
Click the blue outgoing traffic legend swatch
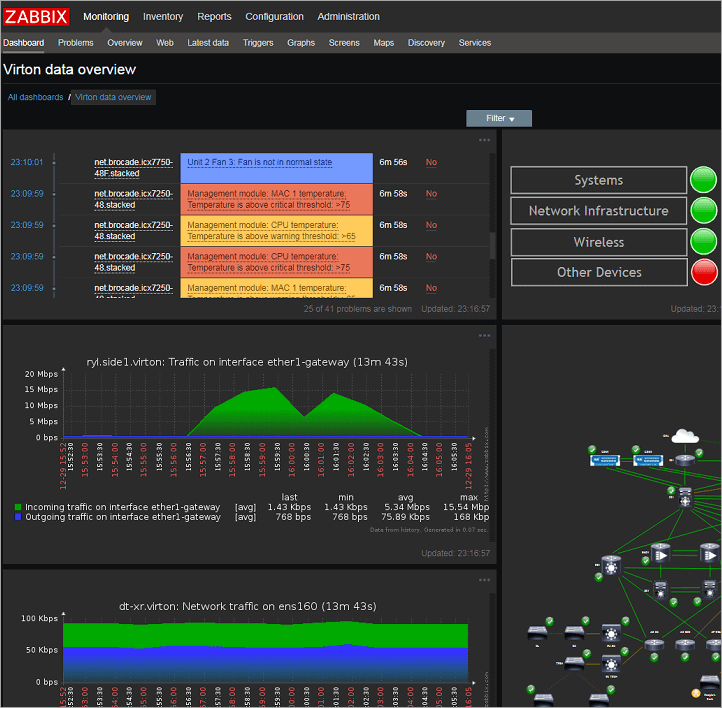19,517
